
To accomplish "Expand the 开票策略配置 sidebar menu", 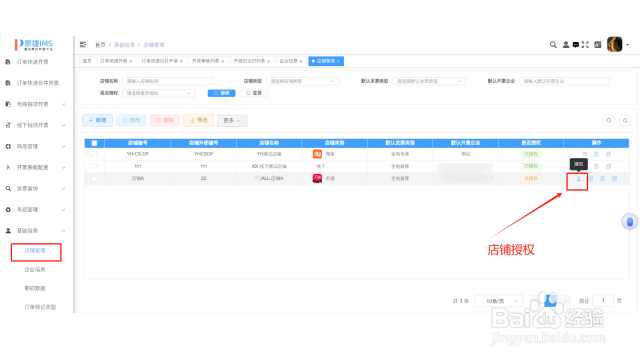I will [35, 167].
